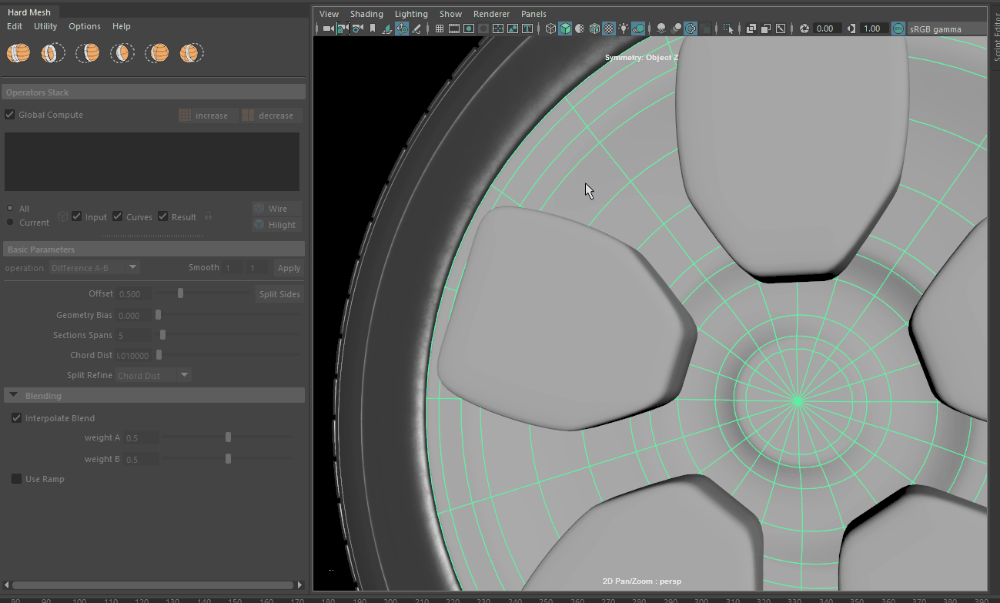This screenshot has width=1000, height=603.
Task: Enable the Use Ramp checkbox
Action: [17, 479]
